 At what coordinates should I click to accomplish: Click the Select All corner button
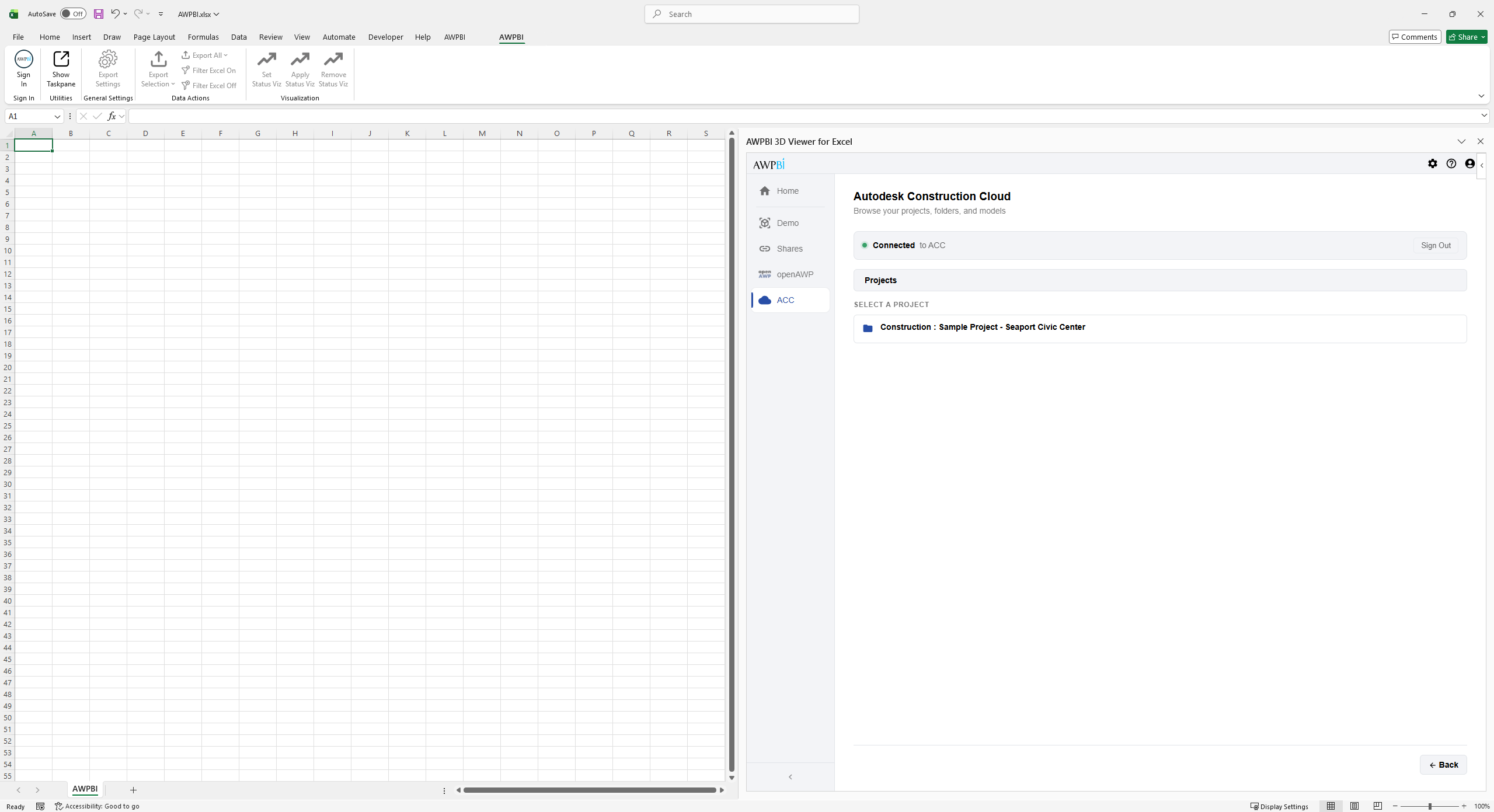(x=8, y=133)
